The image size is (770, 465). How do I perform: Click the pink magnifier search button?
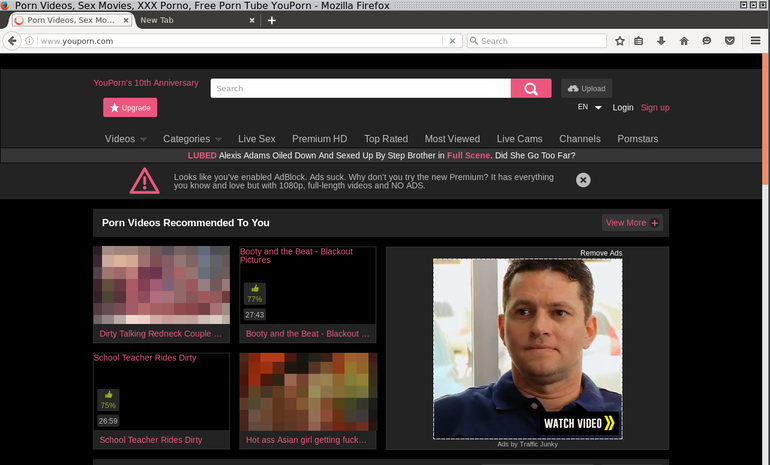(531, 88)
